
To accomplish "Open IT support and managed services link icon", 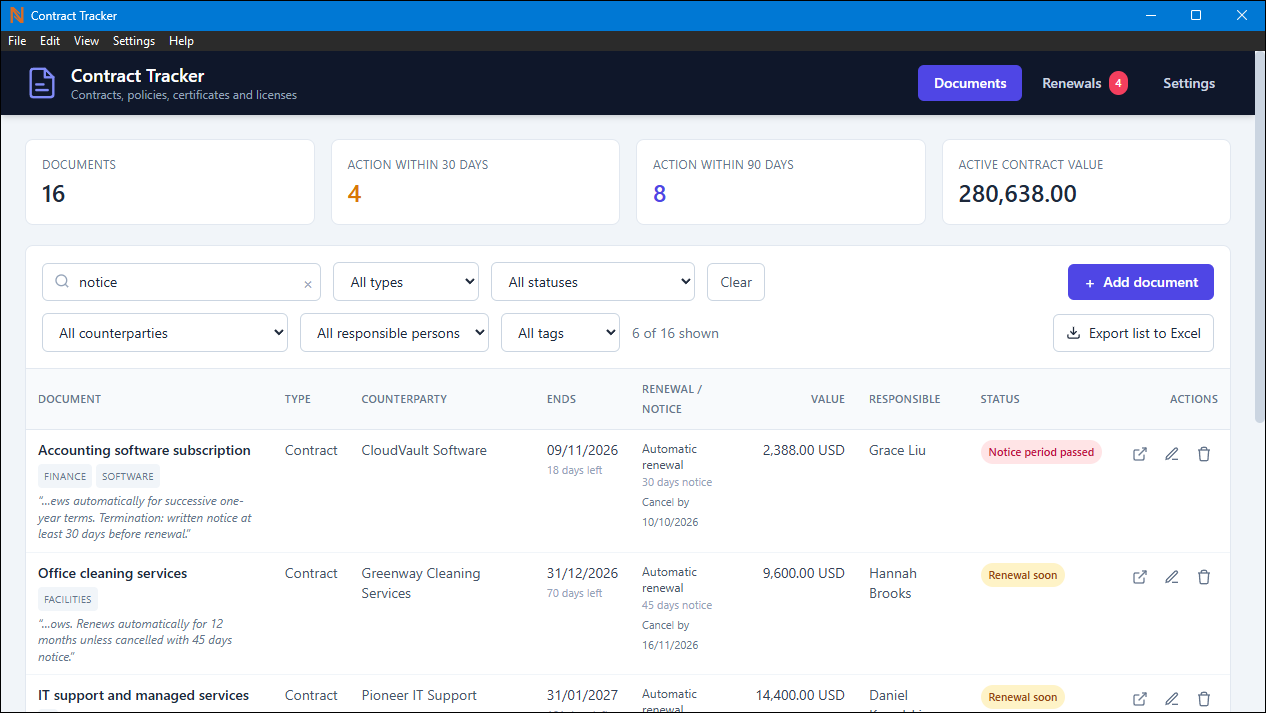I will click(x=1140, y=699).
